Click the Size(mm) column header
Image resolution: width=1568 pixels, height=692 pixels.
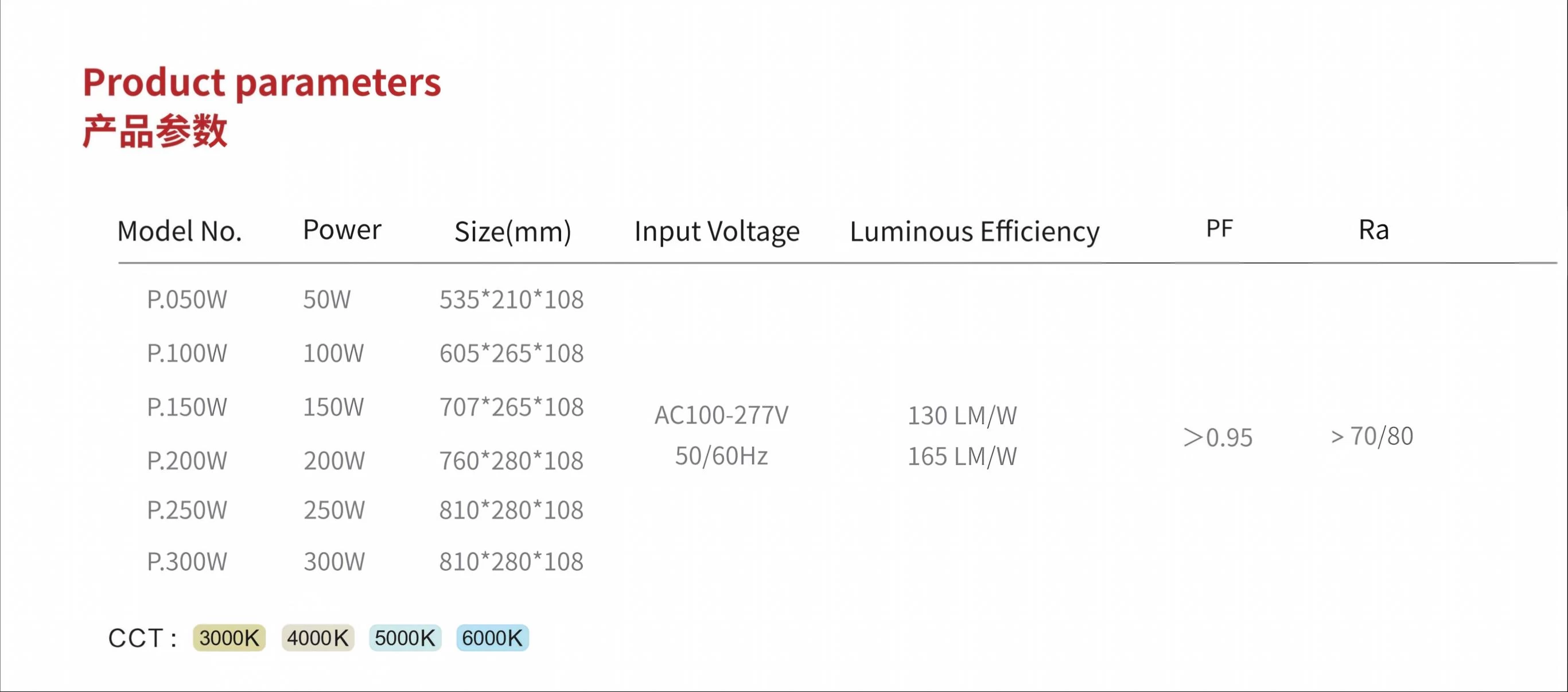512,232
